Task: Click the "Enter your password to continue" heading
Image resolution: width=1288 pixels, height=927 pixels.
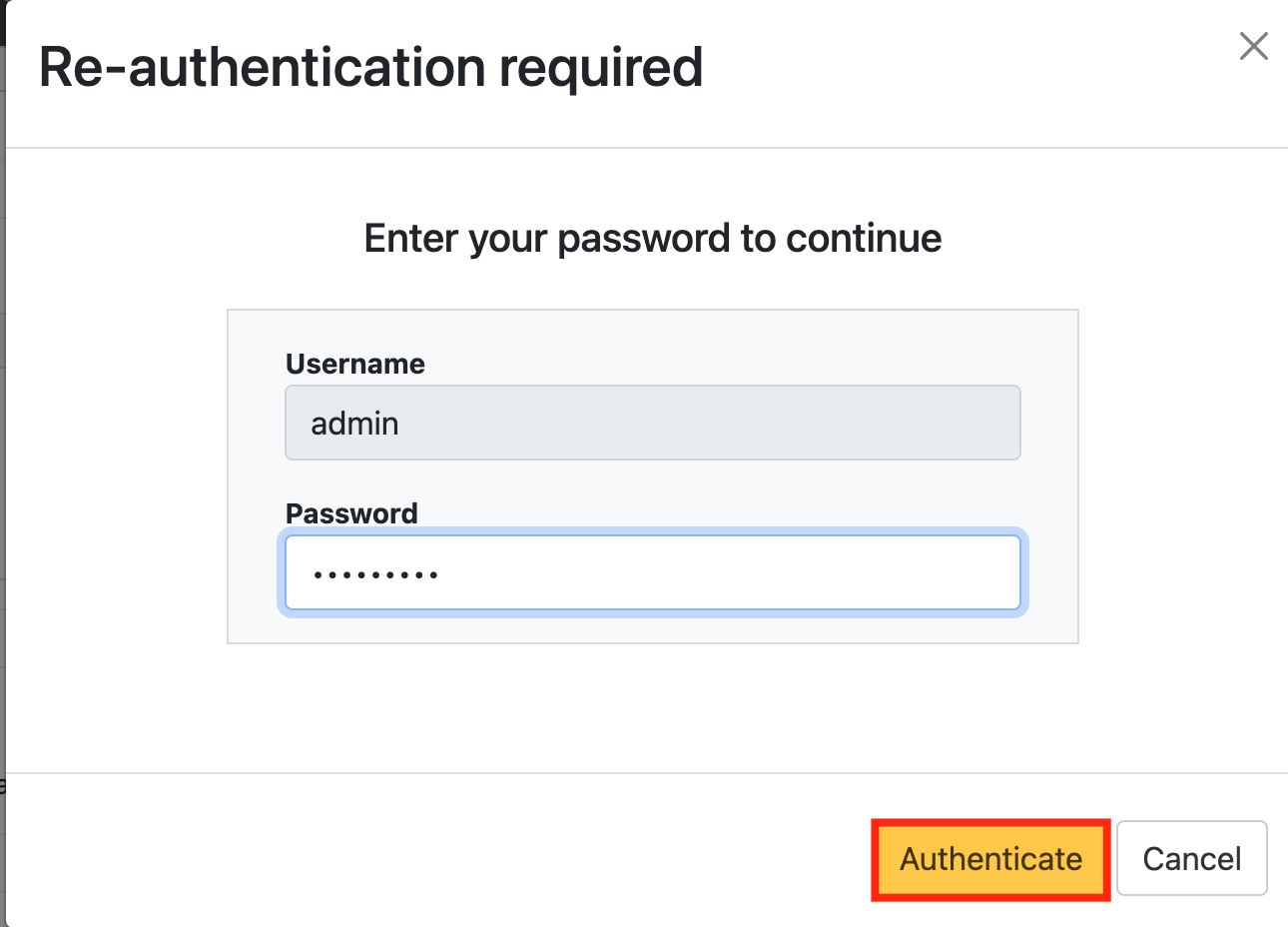Action: (652, 239)
